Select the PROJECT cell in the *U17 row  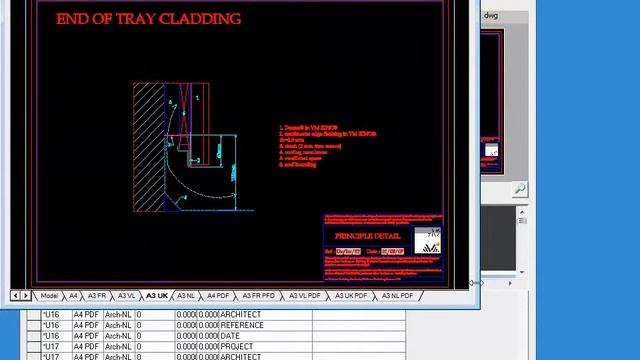tap(266, 347)
